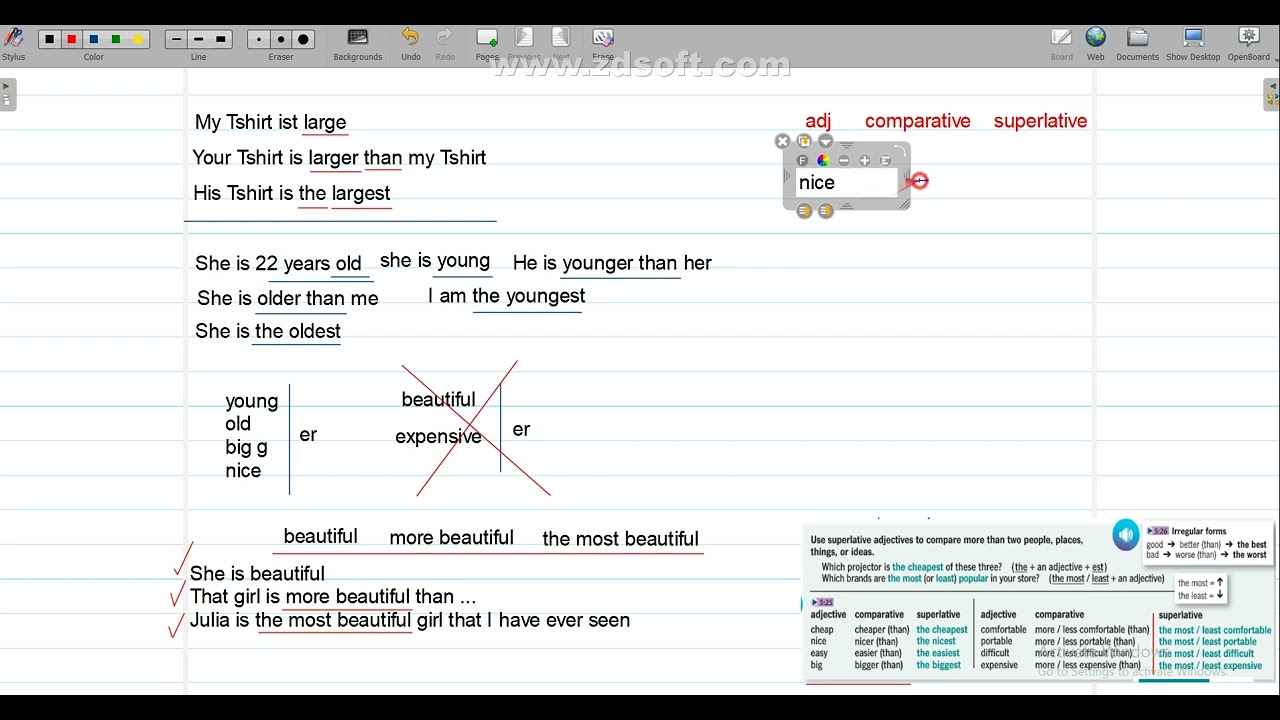Screen dimensions: 1280x720
Task: Click the red 'comparative' heading
Action: coord(917,121)
